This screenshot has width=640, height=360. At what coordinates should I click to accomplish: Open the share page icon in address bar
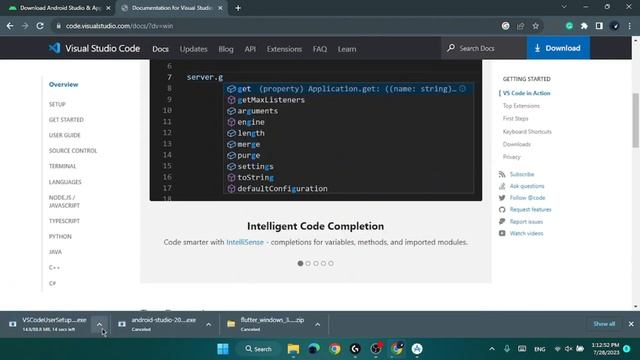click(x=520, y=26)
